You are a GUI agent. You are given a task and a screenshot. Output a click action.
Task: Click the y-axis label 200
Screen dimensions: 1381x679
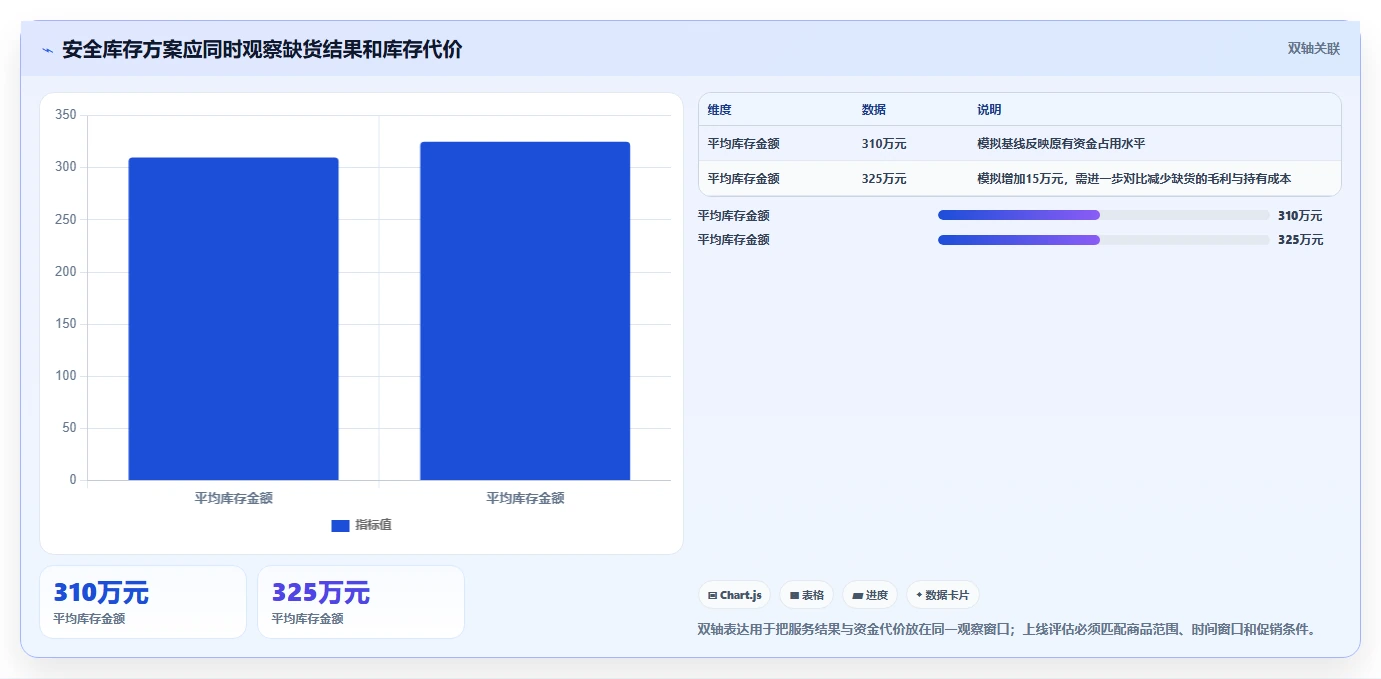(66, 272)
